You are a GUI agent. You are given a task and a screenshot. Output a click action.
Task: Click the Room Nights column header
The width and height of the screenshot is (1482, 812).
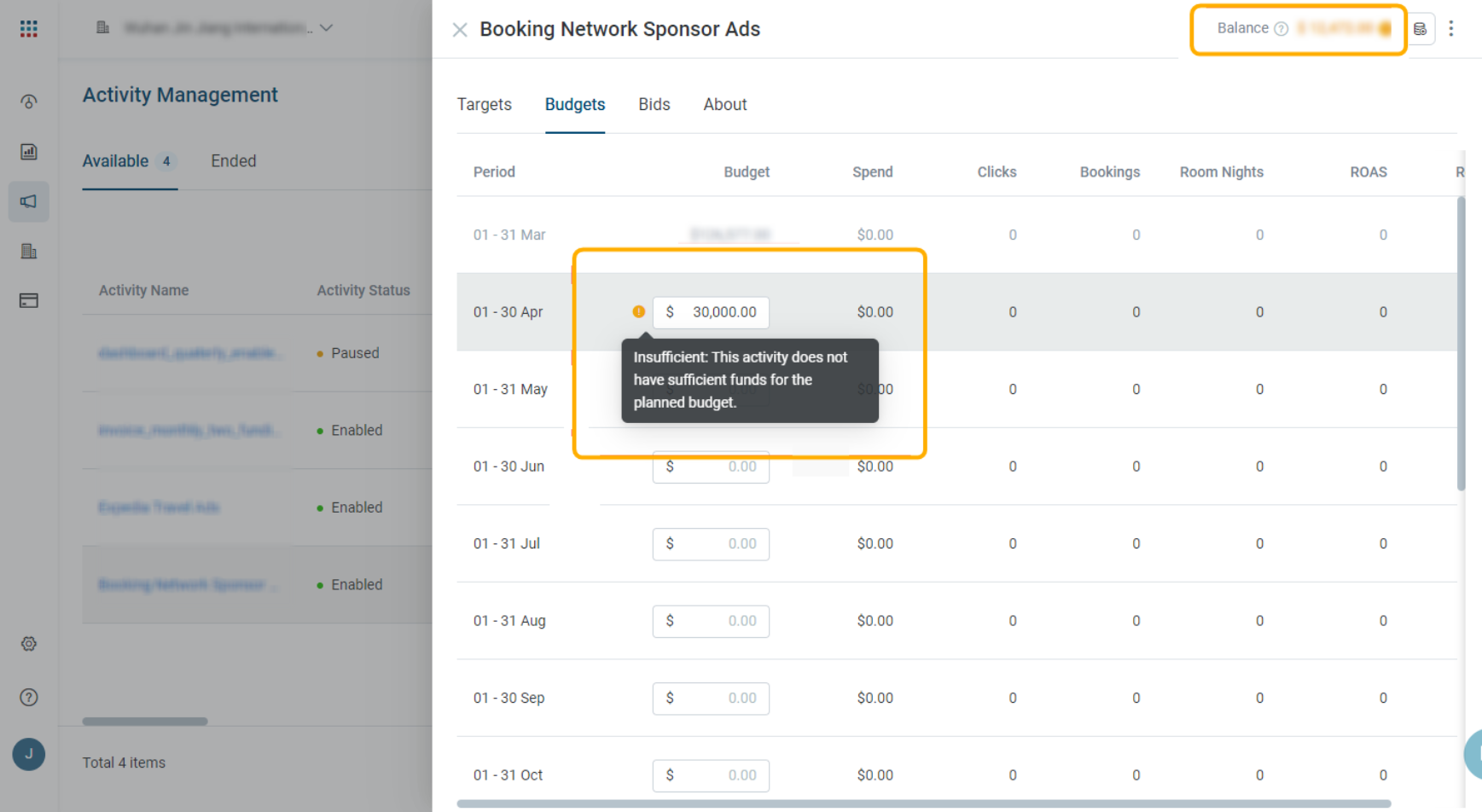coord(1222,172)
